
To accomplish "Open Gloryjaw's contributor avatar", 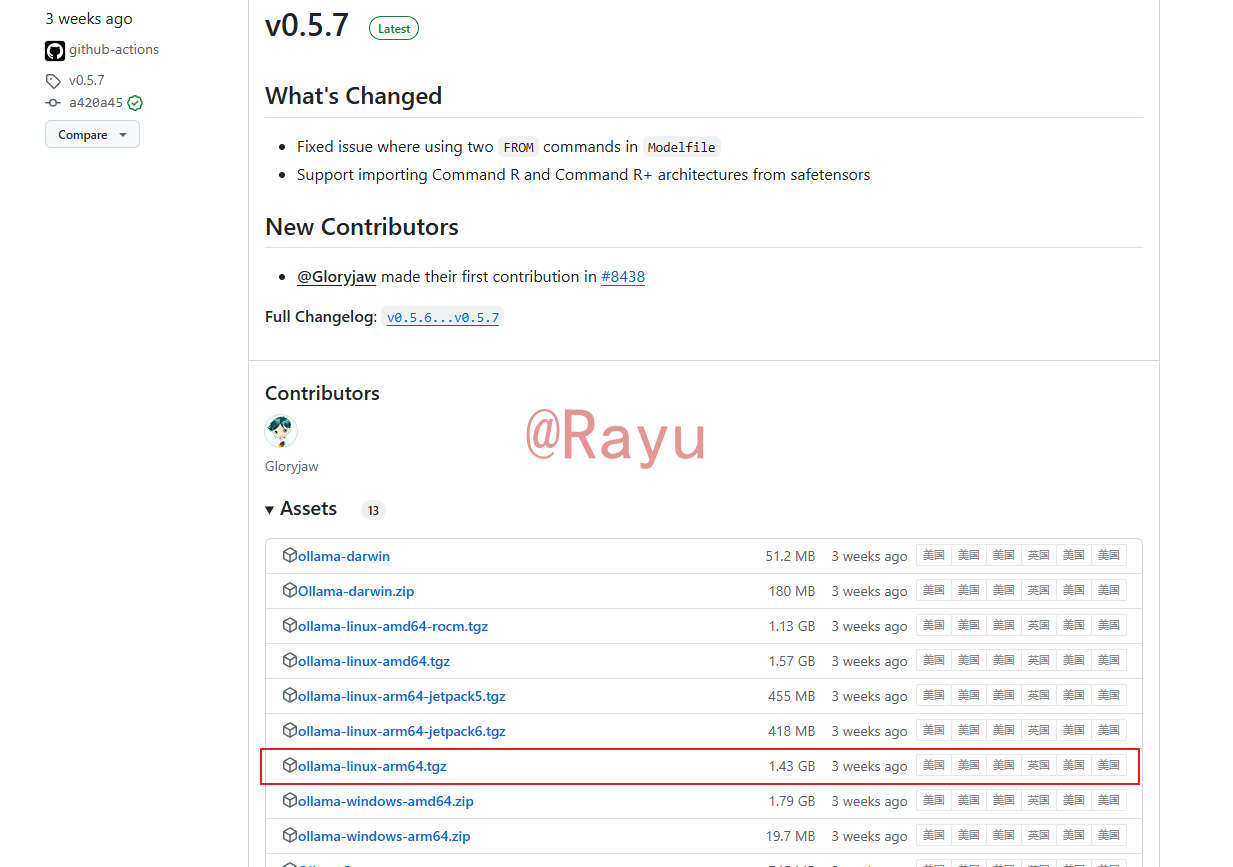I will coord(281,432).
